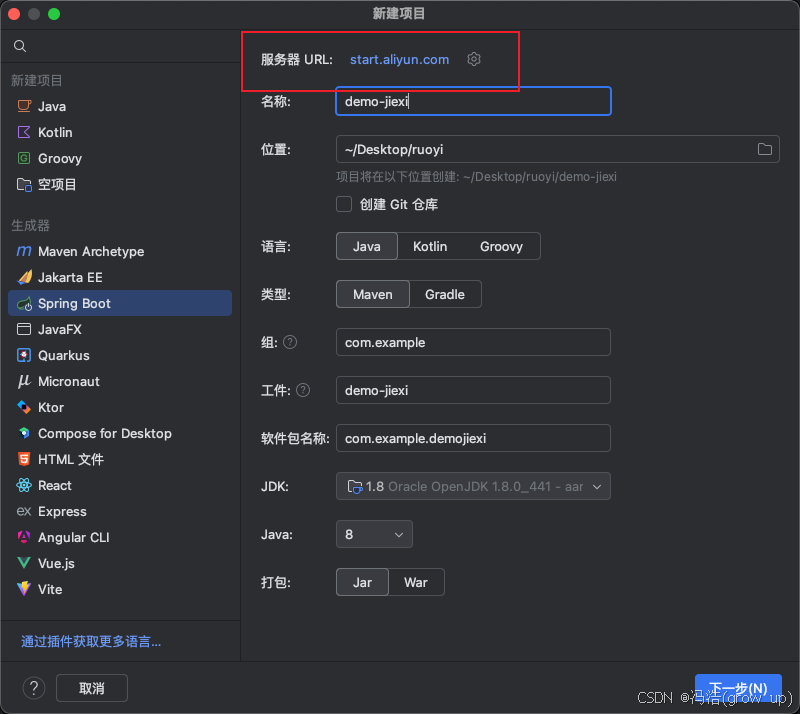This screenshot has width=800, height=714.
Task: Open the start.aliyun.com server URL link
Action: click(x=399, y=60)
